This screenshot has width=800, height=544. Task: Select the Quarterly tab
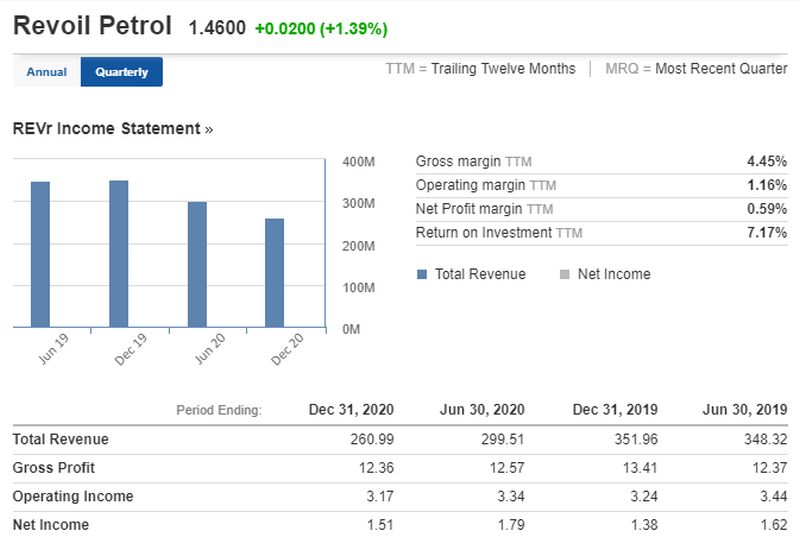[121, 72]
